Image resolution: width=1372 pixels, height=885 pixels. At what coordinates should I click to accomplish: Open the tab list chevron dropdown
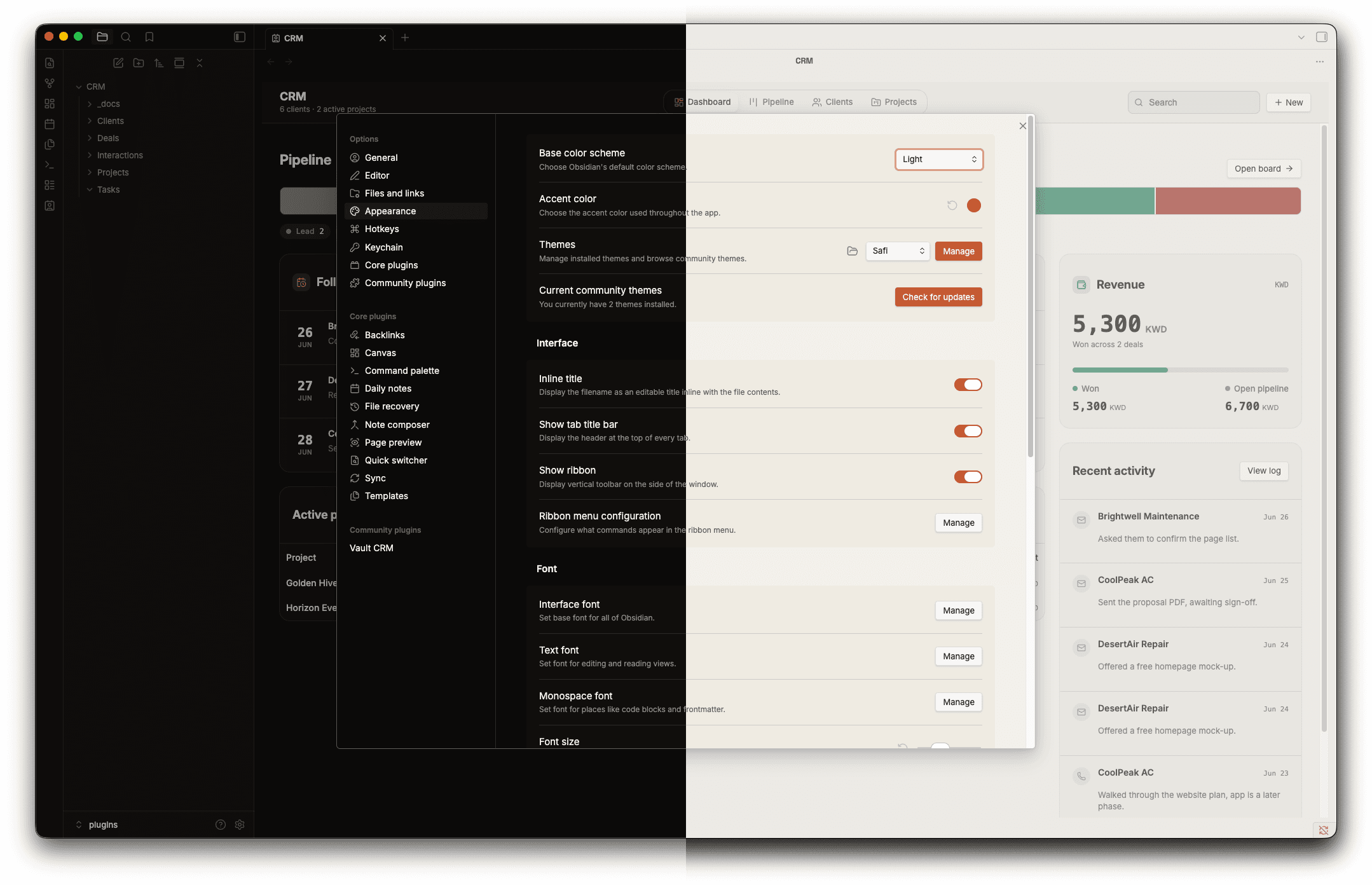click(x=1301, y=37)
